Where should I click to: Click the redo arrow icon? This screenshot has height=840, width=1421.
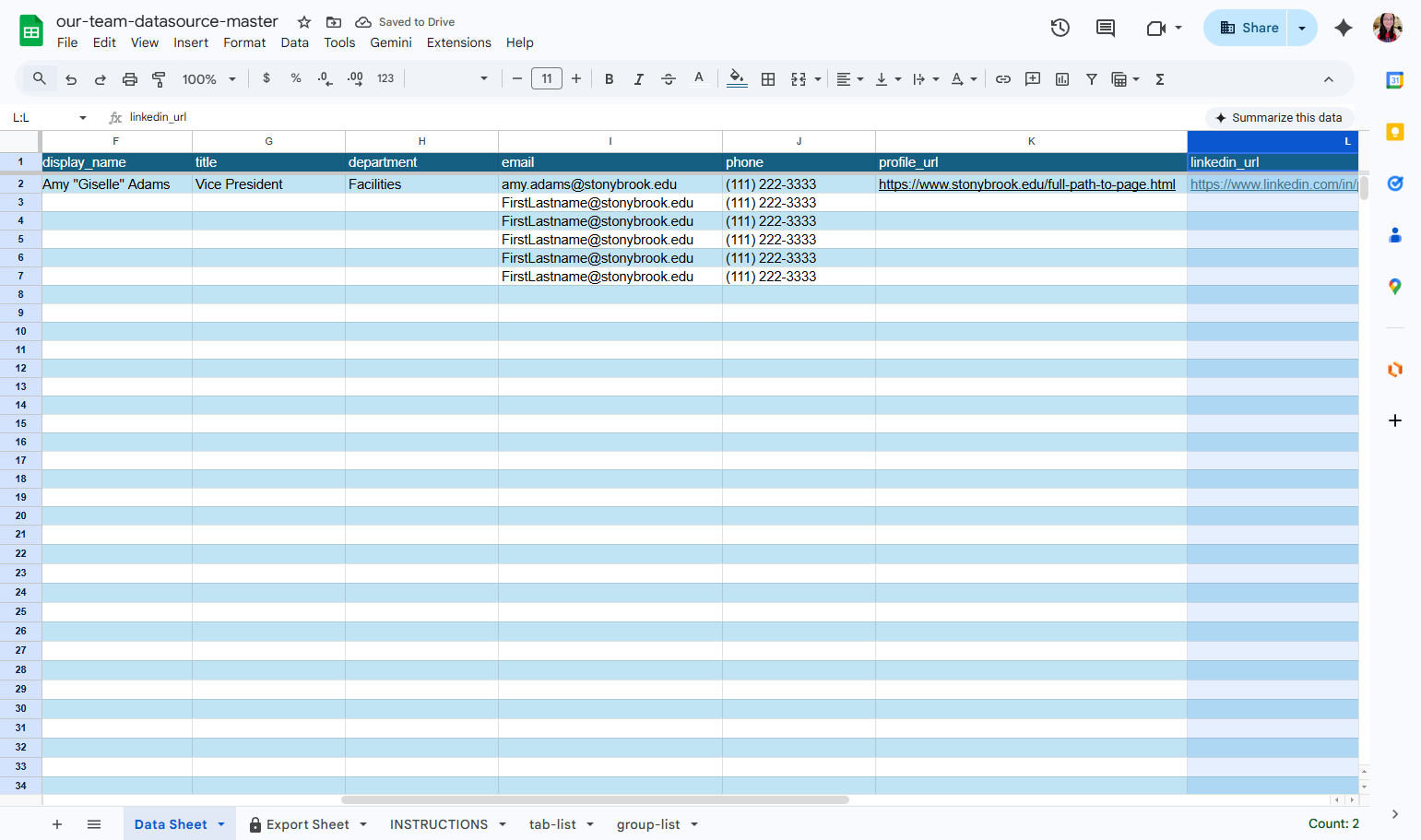pos(101,79)
